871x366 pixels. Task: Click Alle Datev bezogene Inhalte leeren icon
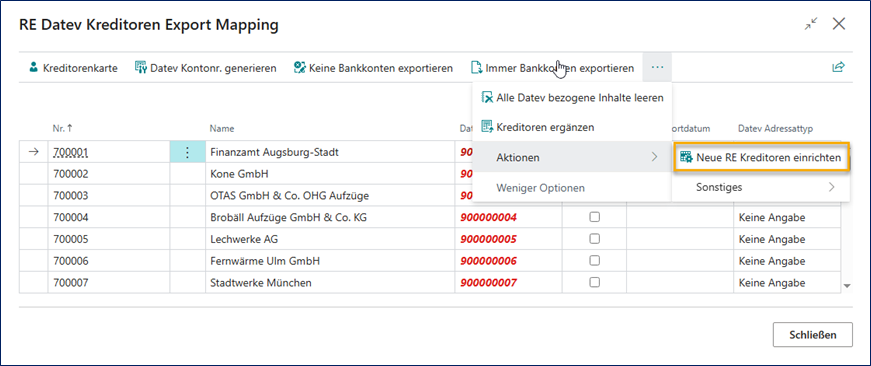click(x=487, y=98)
